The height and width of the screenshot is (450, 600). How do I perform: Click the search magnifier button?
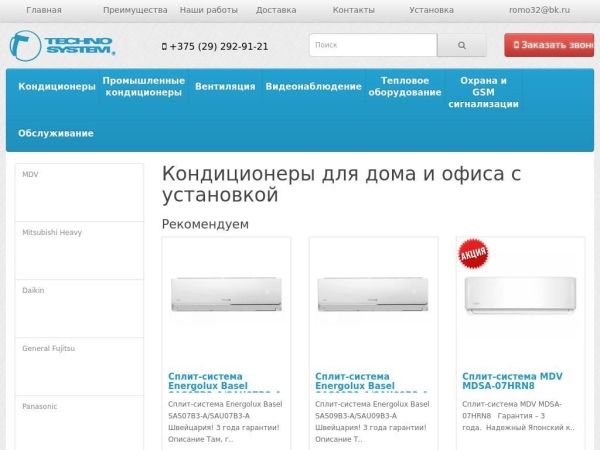pyautogui.click(x=462, y=45)
